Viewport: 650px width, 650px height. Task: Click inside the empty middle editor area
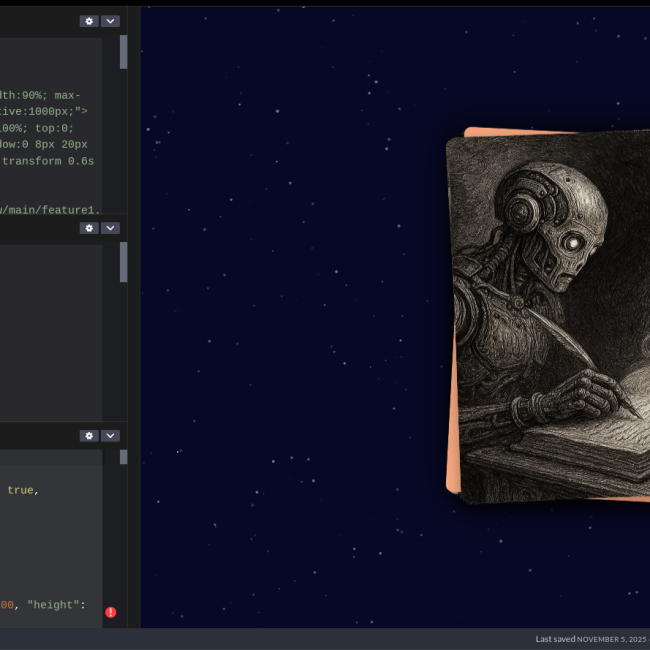coord(50,330)
